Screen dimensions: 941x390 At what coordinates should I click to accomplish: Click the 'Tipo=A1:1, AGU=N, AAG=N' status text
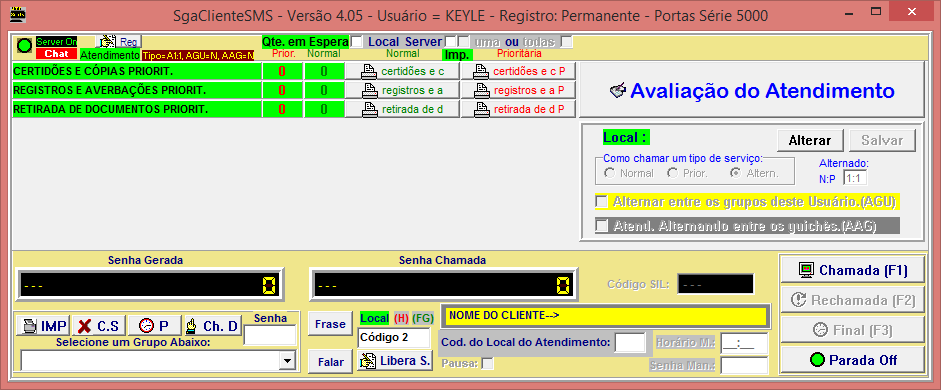click(198, 55)
